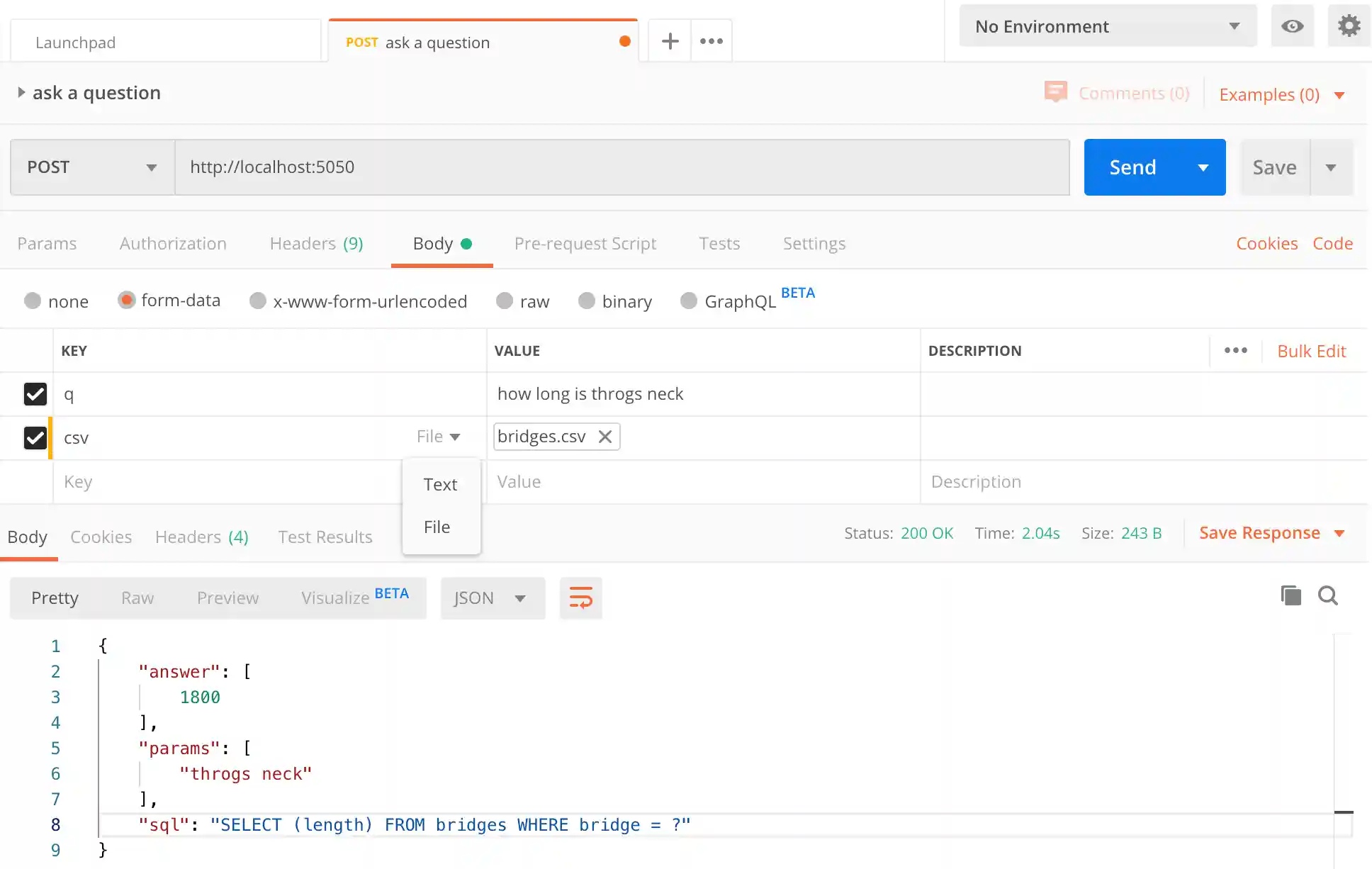This screenshot has width=1372, height=869.
Task: Click the Bulk Edit link
Action: [1311, 351]
